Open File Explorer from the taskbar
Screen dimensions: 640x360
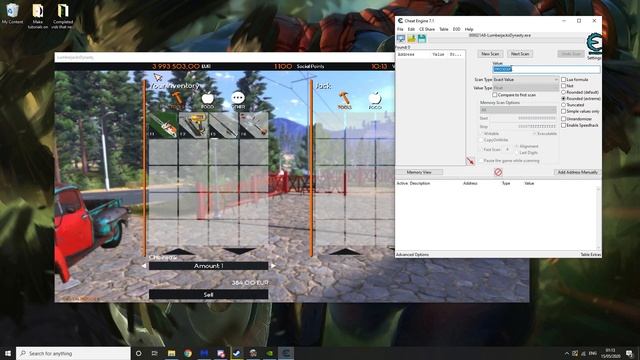coord(171,353)
